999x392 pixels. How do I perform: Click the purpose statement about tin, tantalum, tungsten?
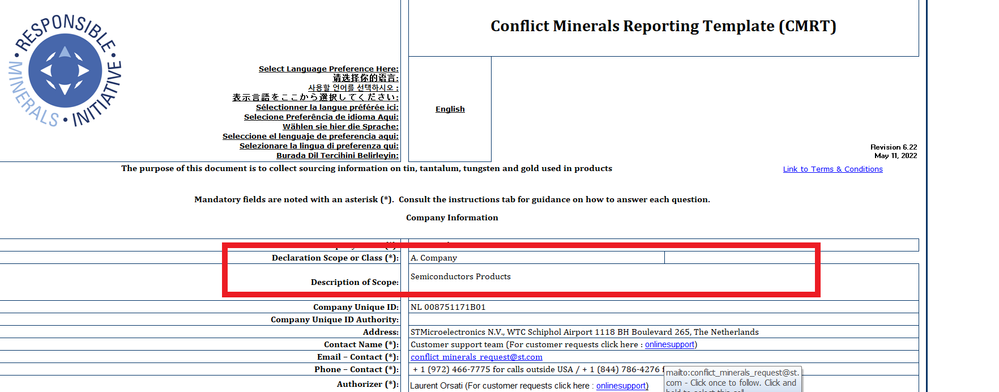tap(366, 169)
